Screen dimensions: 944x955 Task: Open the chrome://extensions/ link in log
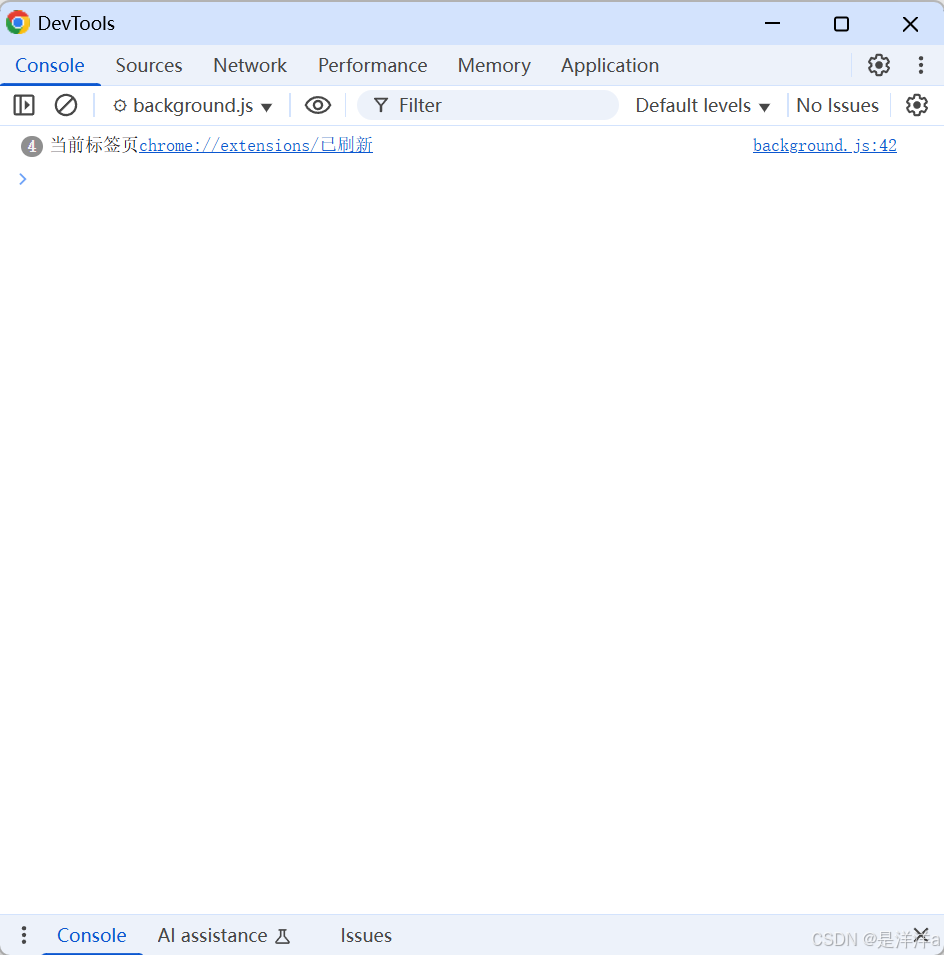(x=256, y=146)
